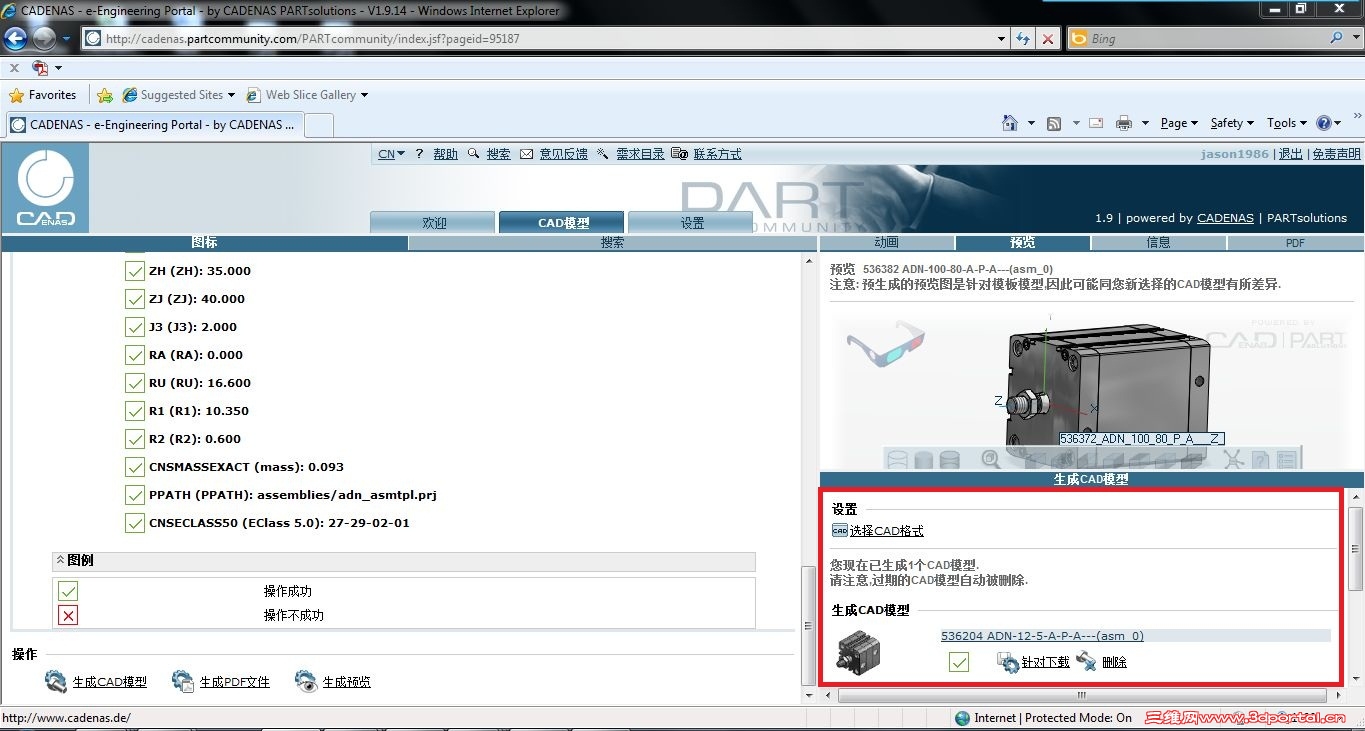Open the Page menu
This screenshot has width=1365, height=731.
(1179, 123)
